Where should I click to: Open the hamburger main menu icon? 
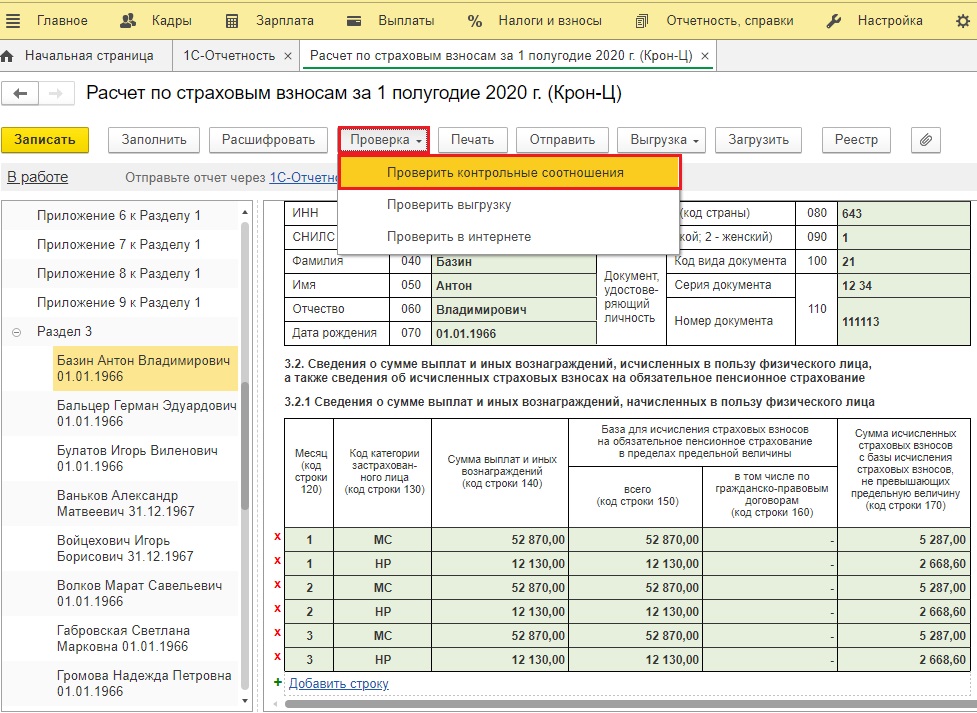point(13,21)
